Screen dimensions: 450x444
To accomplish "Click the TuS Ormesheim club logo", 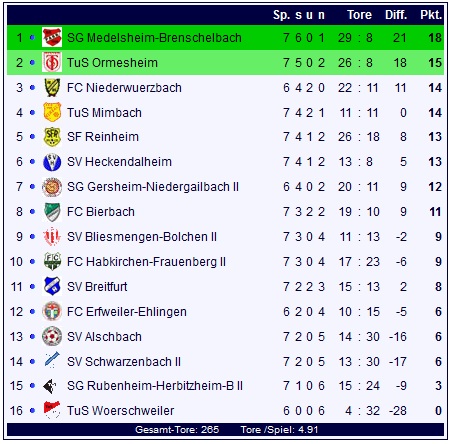I will 52,62.
